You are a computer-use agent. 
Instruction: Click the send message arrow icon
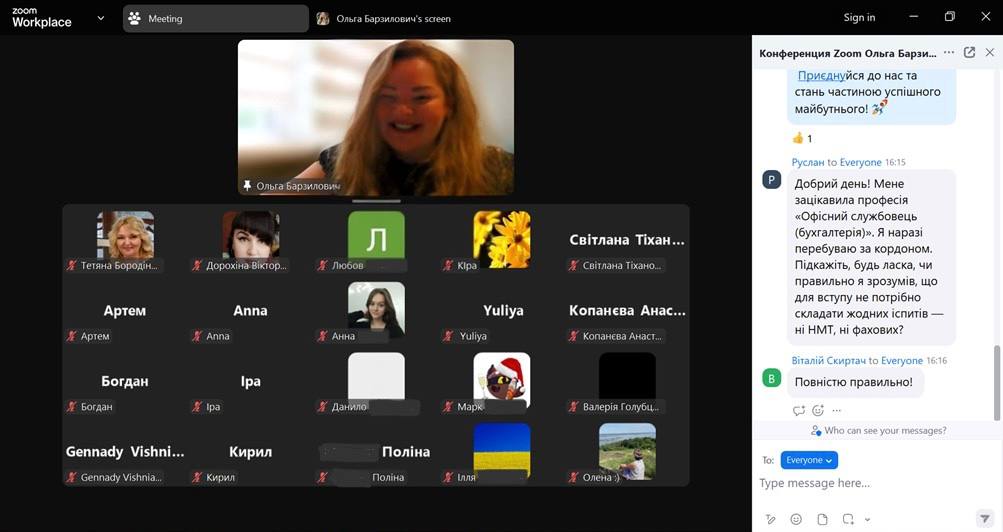(x=985, y=519)
